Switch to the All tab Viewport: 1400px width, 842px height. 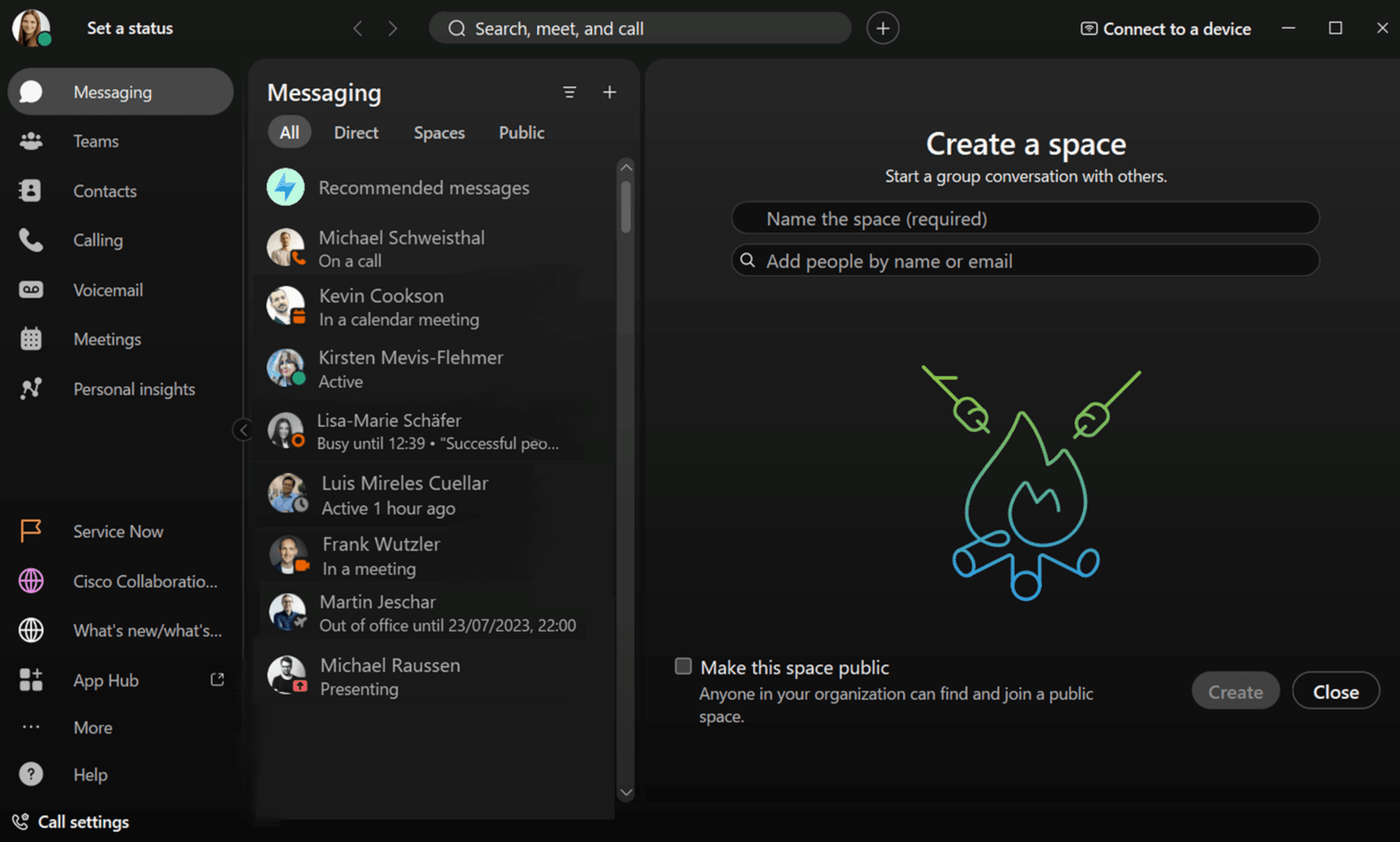tap(289, 132)
